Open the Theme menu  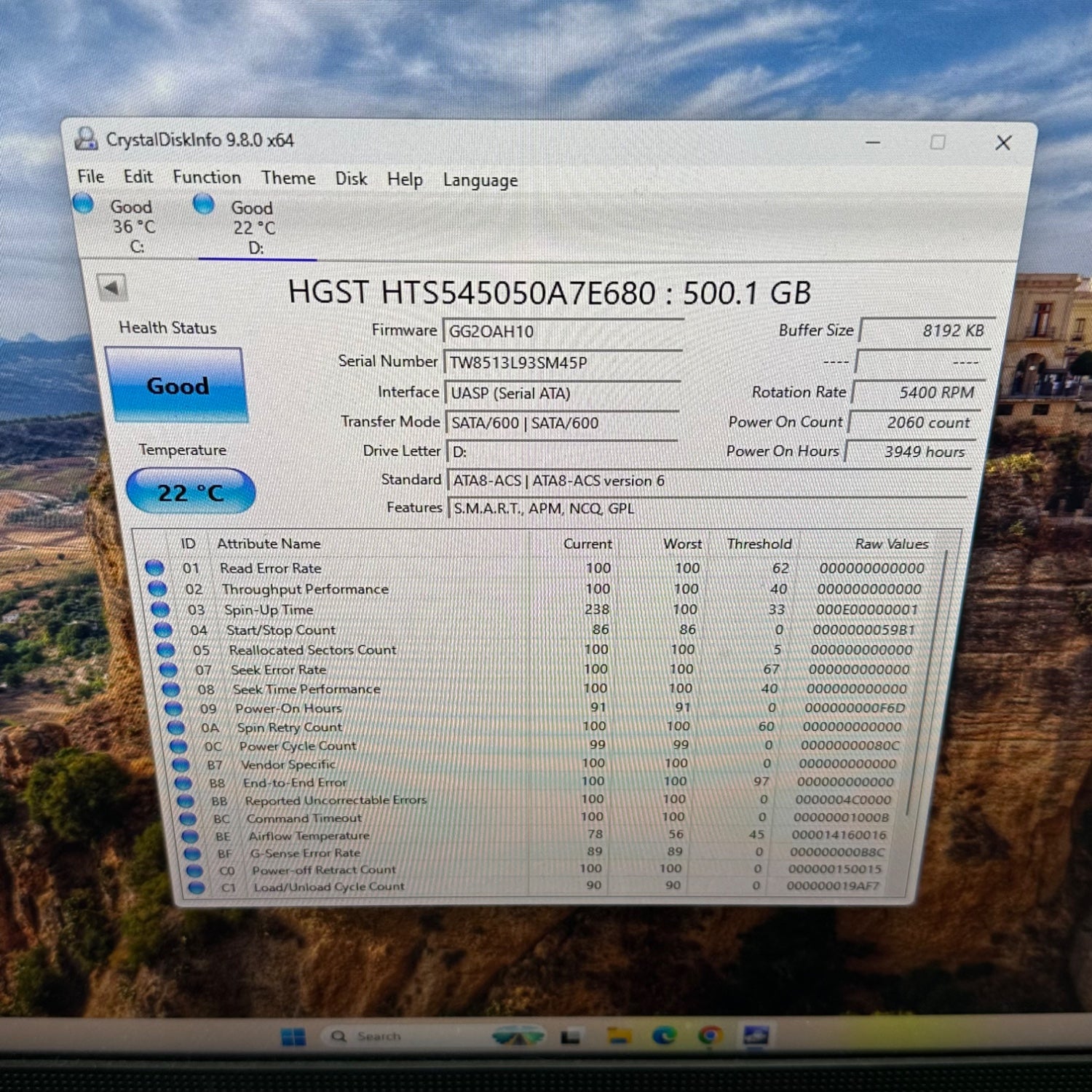click(288, 178)
